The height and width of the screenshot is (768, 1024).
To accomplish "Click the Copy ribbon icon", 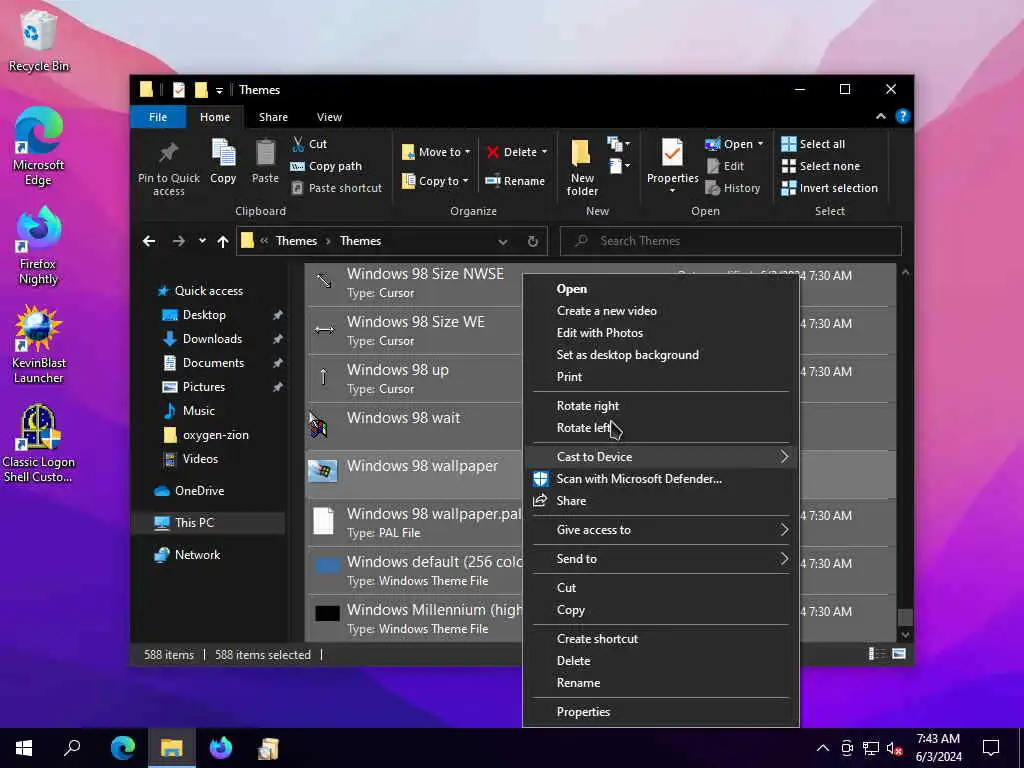I will pos(223,161).
